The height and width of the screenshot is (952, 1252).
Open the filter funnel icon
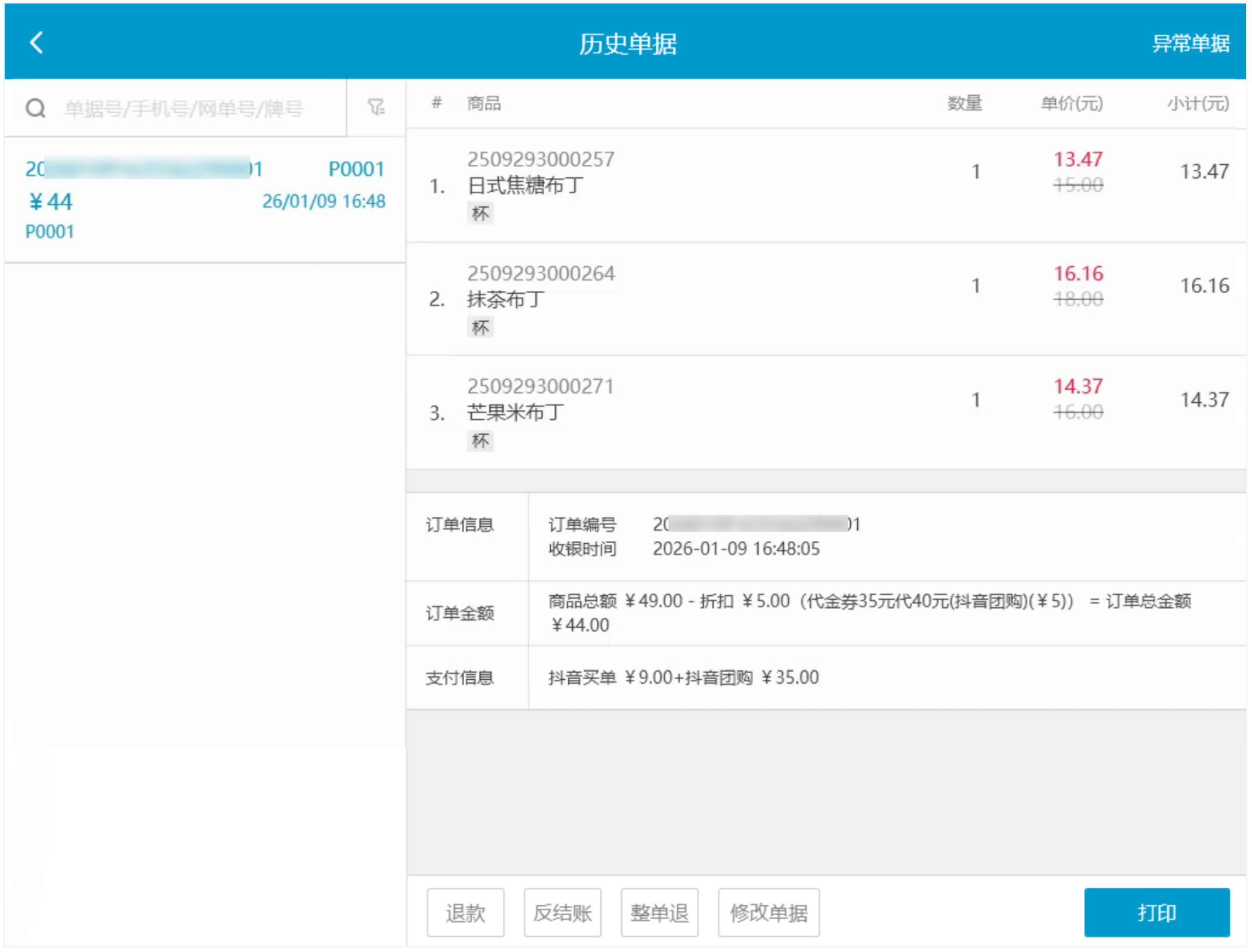(x=376, y=107)
